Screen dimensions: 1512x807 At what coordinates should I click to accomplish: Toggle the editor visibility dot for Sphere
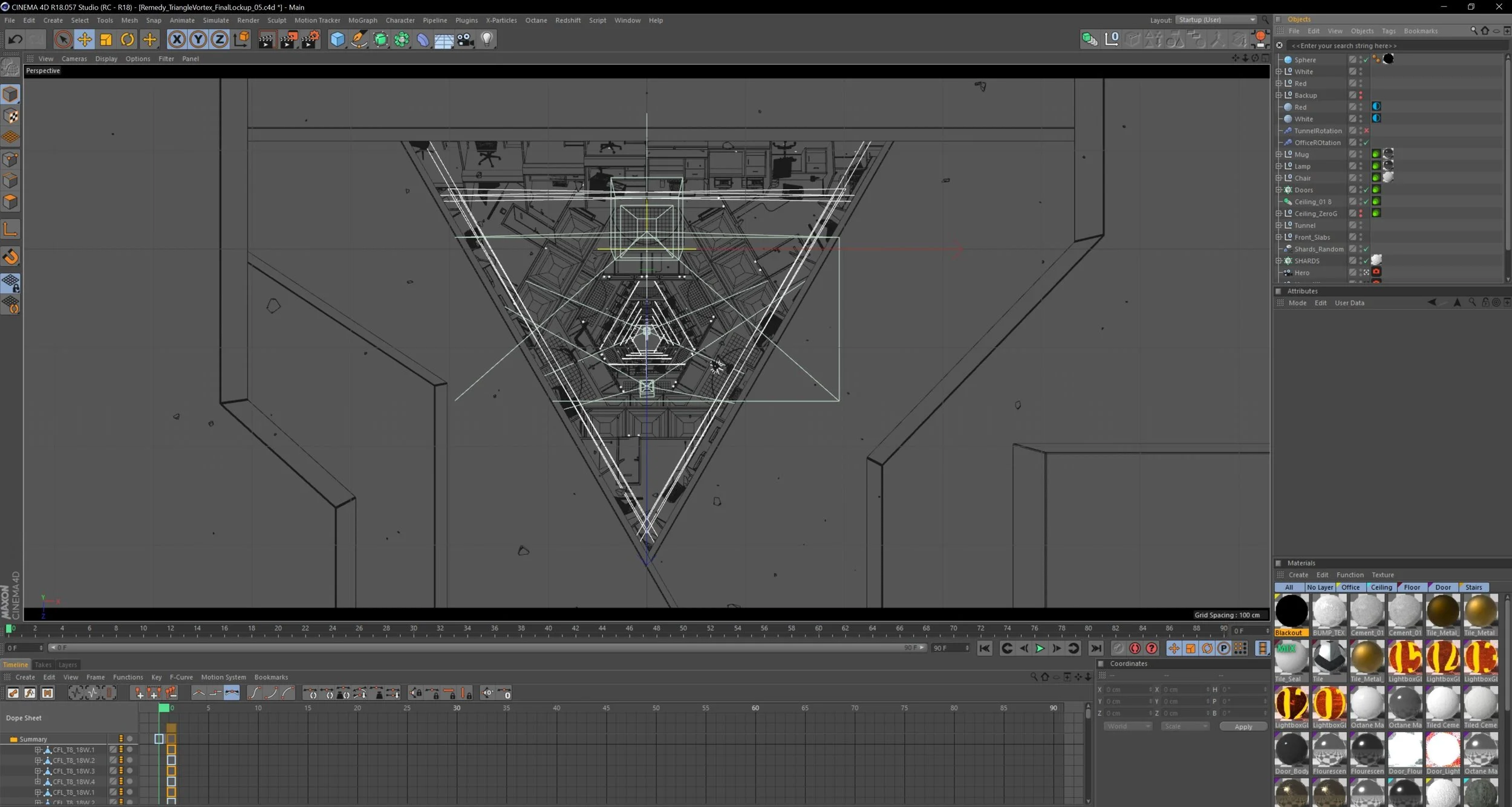tap(1361, 58)
